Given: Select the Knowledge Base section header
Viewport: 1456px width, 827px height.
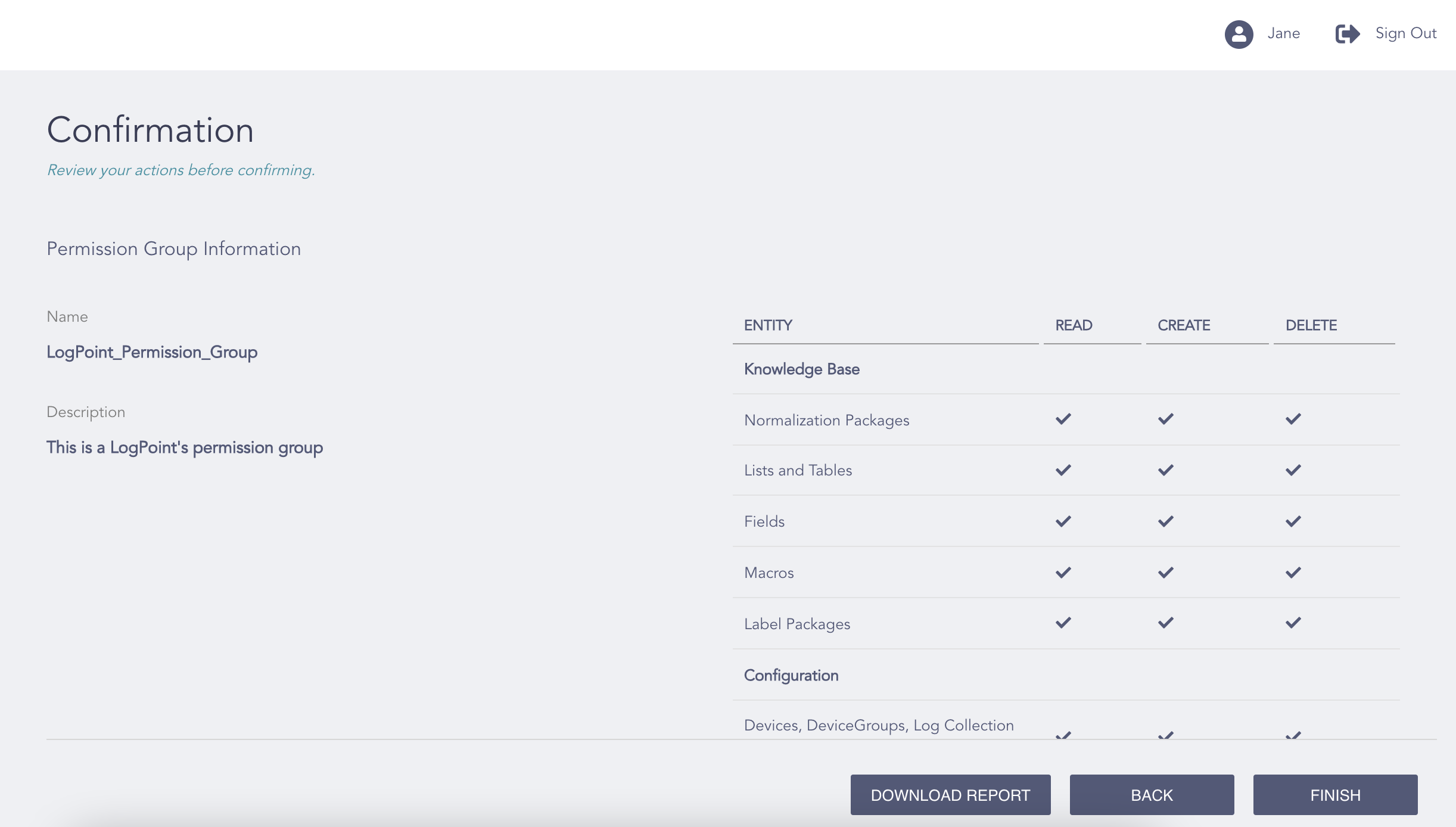Looking at the screenshot, I should [802, 369].
